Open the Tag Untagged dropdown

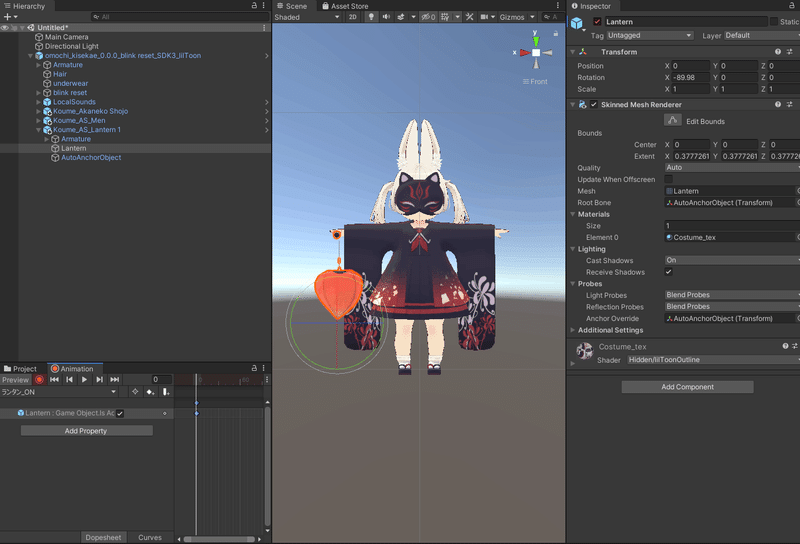tap(649, 35)
